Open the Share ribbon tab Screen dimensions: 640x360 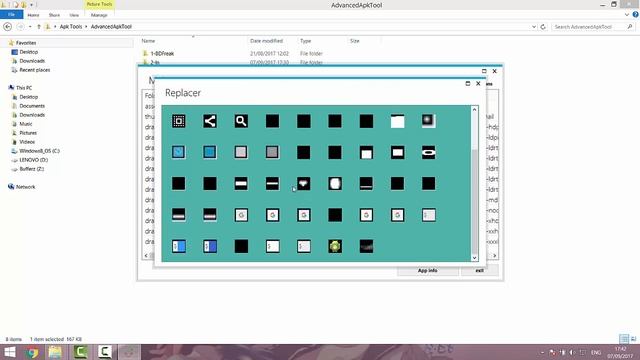54,15
